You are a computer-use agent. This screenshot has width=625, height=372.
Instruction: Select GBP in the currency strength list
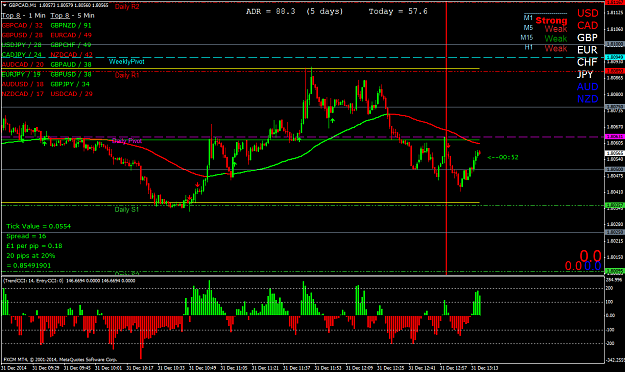[587, 38]
